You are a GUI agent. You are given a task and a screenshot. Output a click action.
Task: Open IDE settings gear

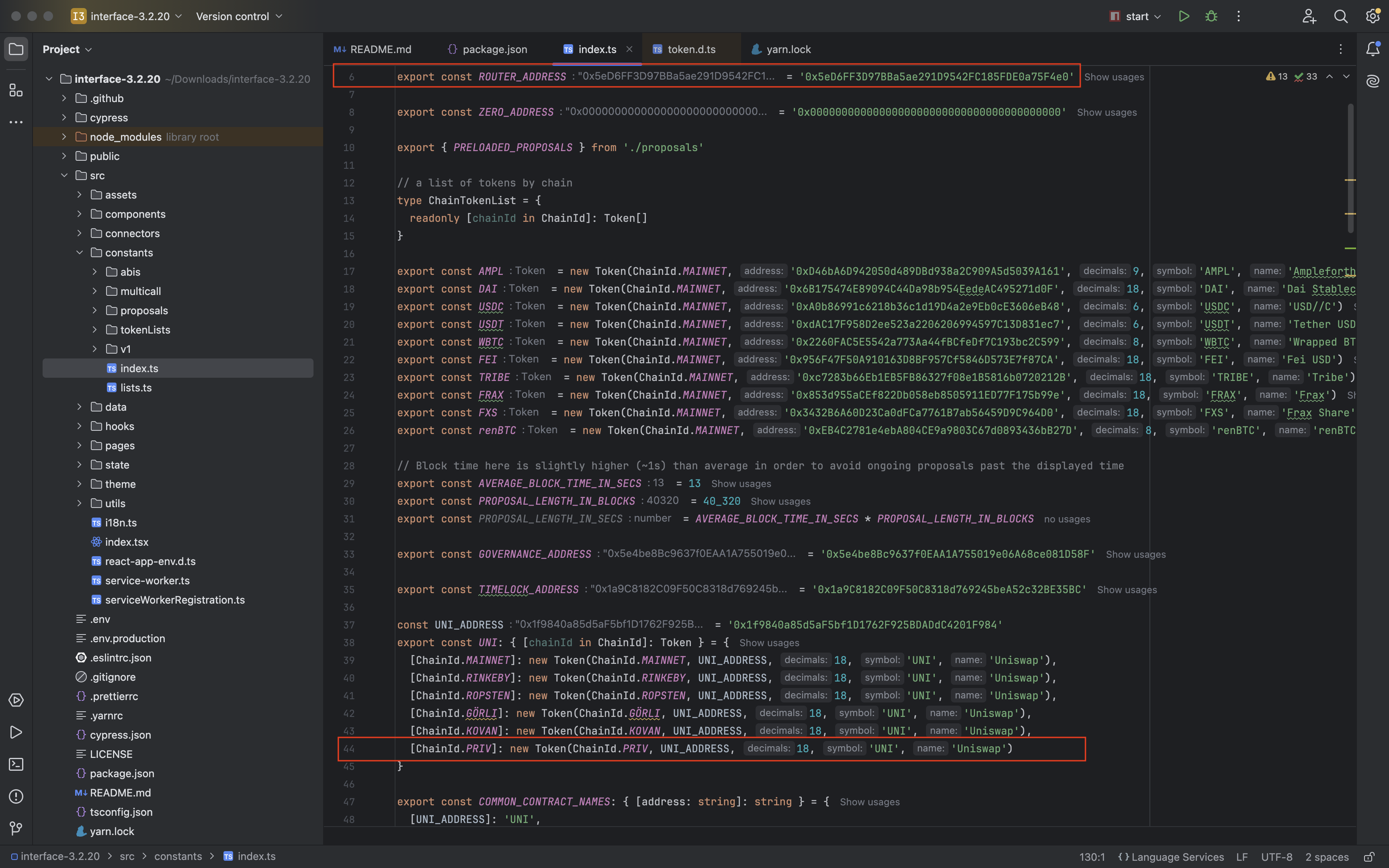point(1373,16)
